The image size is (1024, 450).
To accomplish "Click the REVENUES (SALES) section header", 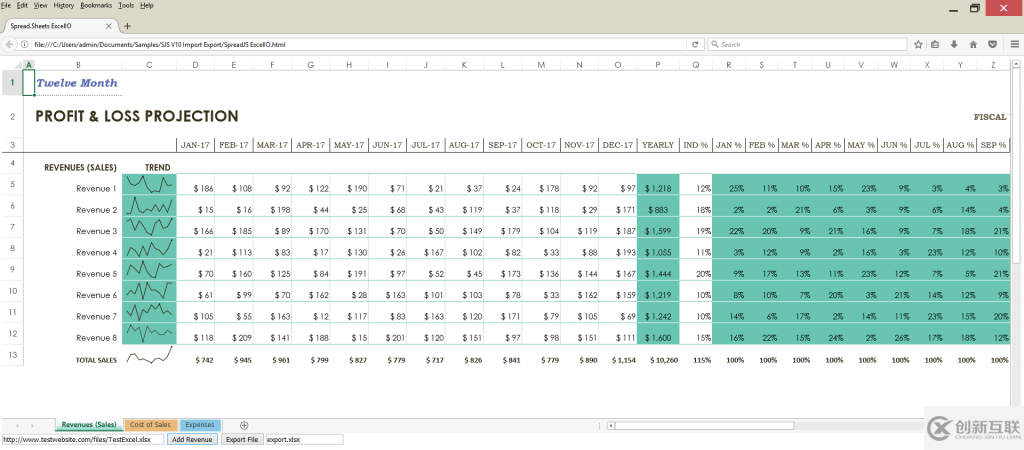I will tap(80, 167).
